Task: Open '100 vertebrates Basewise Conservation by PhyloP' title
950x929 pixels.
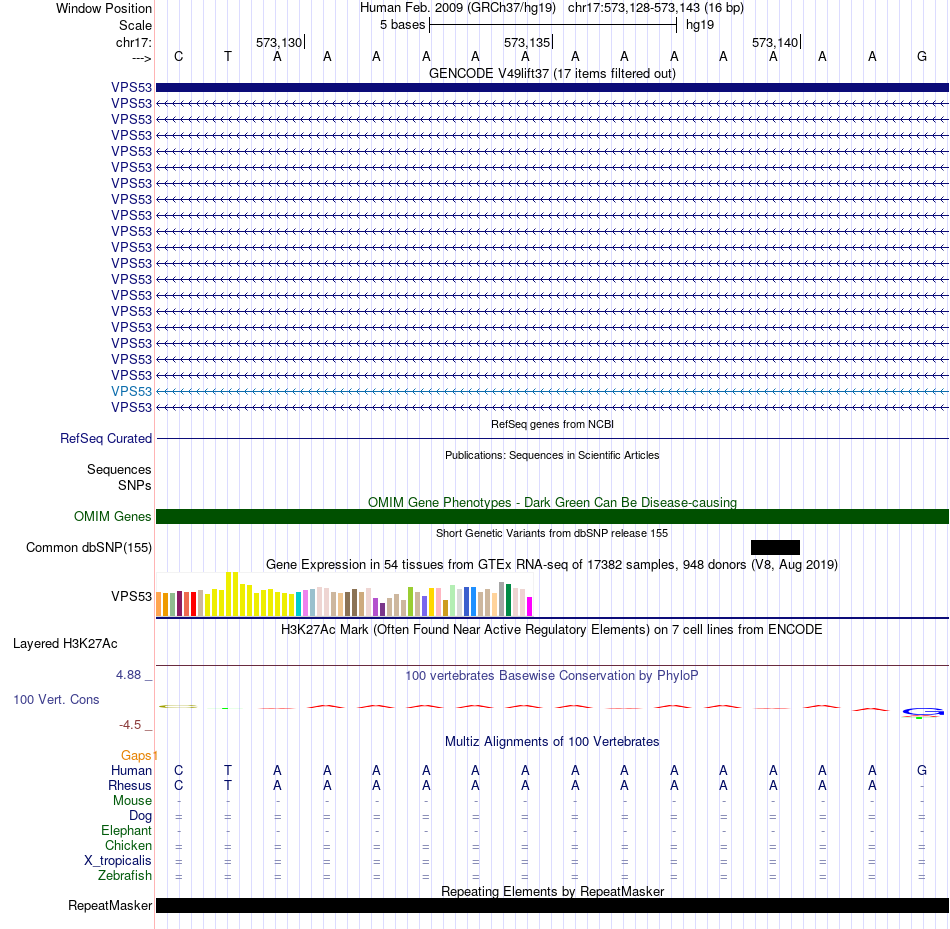Action: (552, 675)
